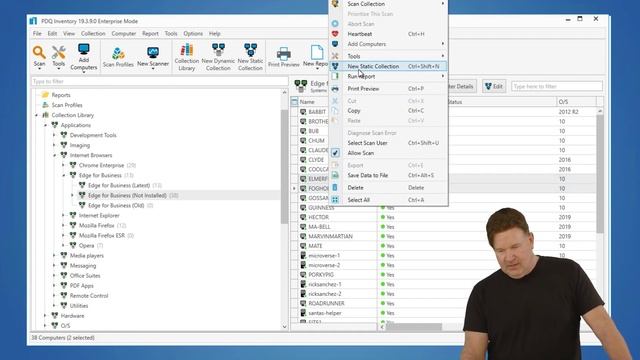This screenshot has height=360, width=640.
Task: Open the Help menu
Action: point(215,33)
